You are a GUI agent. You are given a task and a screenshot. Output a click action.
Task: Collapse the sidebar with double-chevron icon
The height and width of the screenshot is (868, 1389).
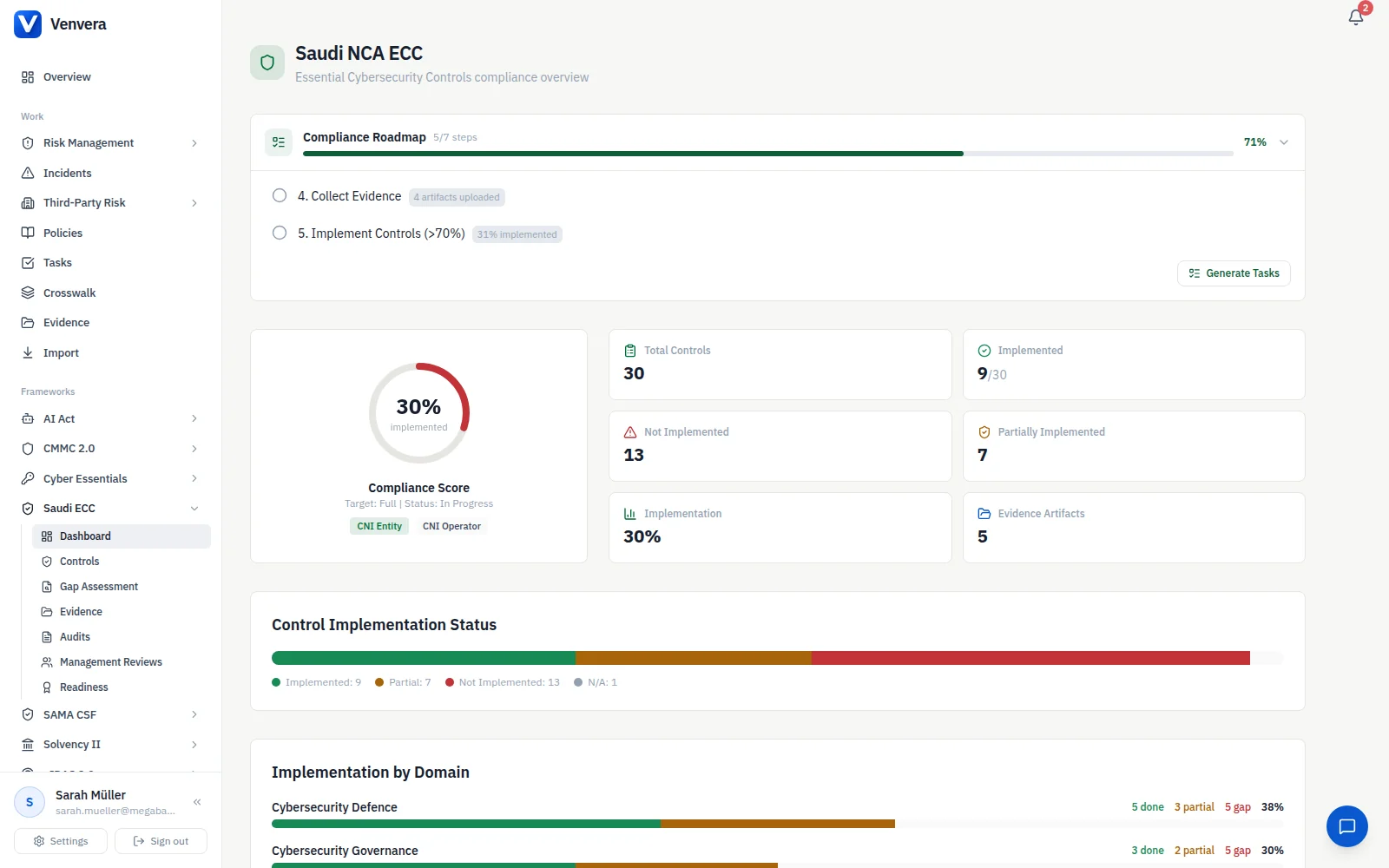(197, 802)
